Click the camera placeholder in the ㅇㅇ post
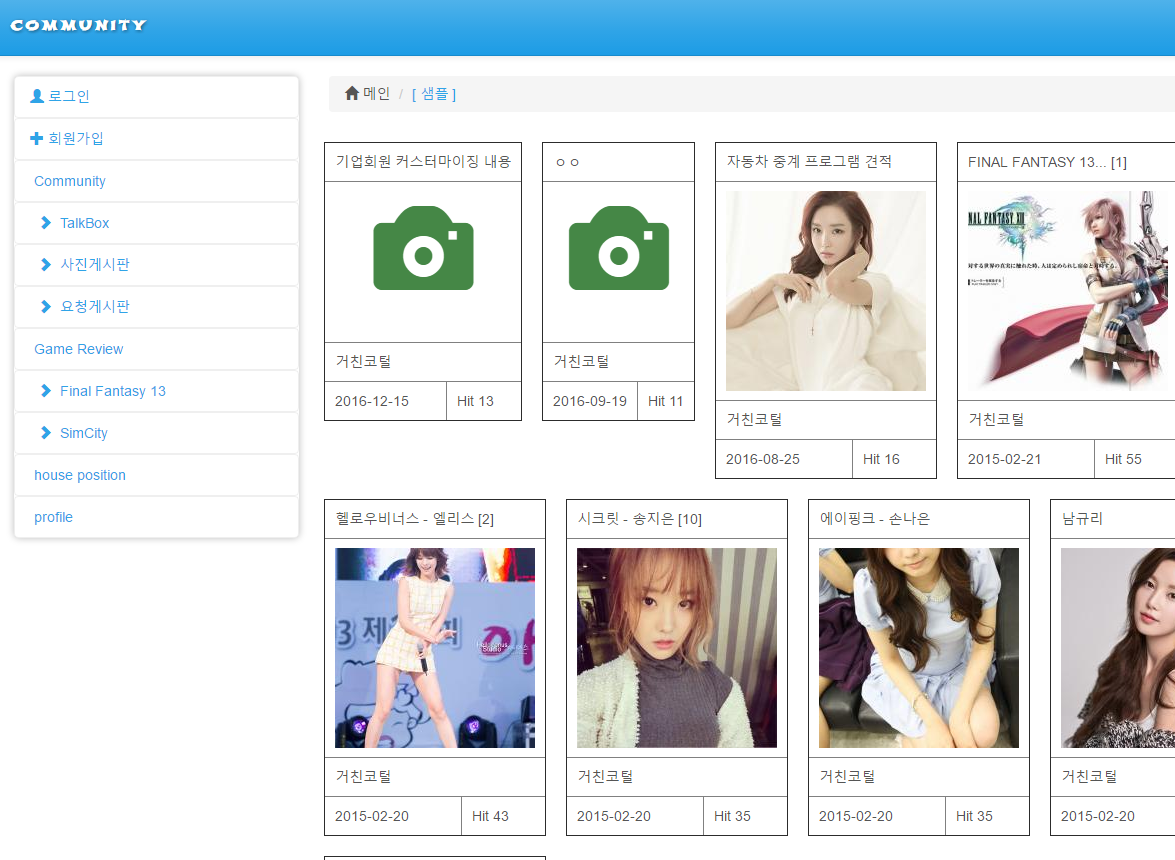Screen dimensions: 1175x860 click(x=618, y=248)
